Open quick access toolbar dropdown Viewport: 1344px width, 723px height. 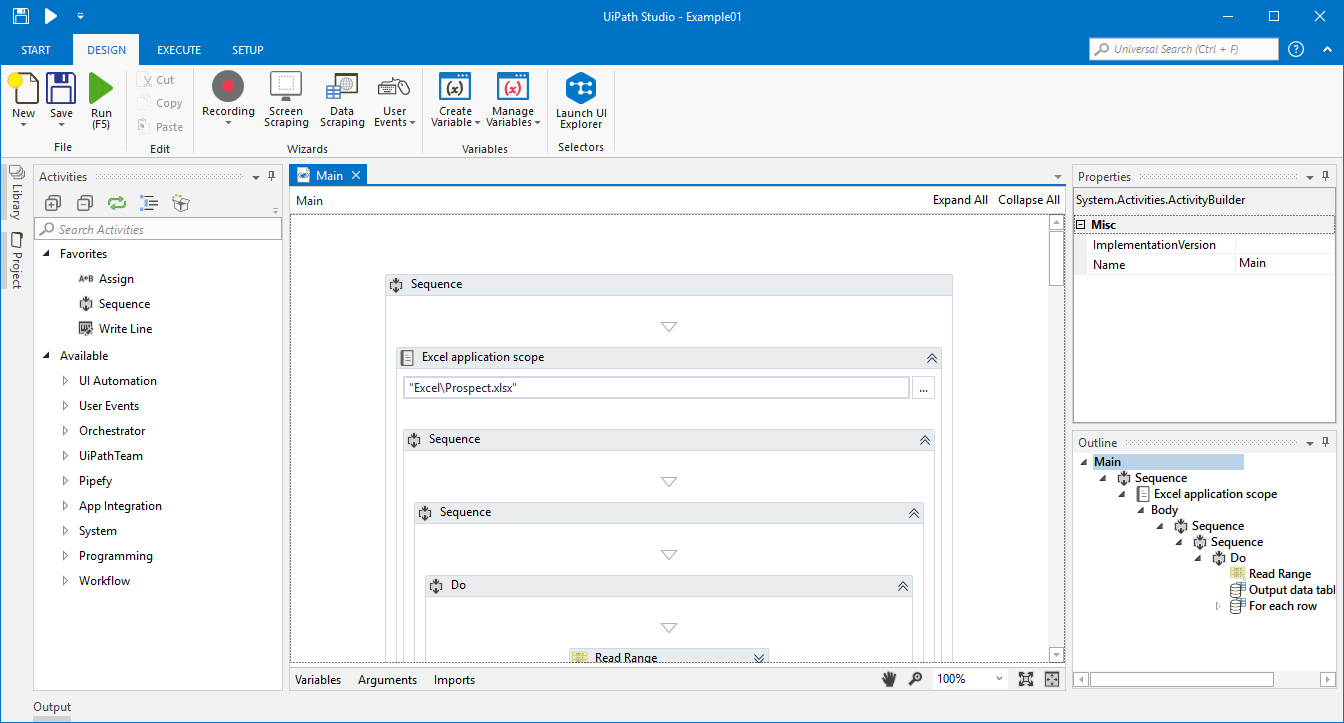point(80,17)
